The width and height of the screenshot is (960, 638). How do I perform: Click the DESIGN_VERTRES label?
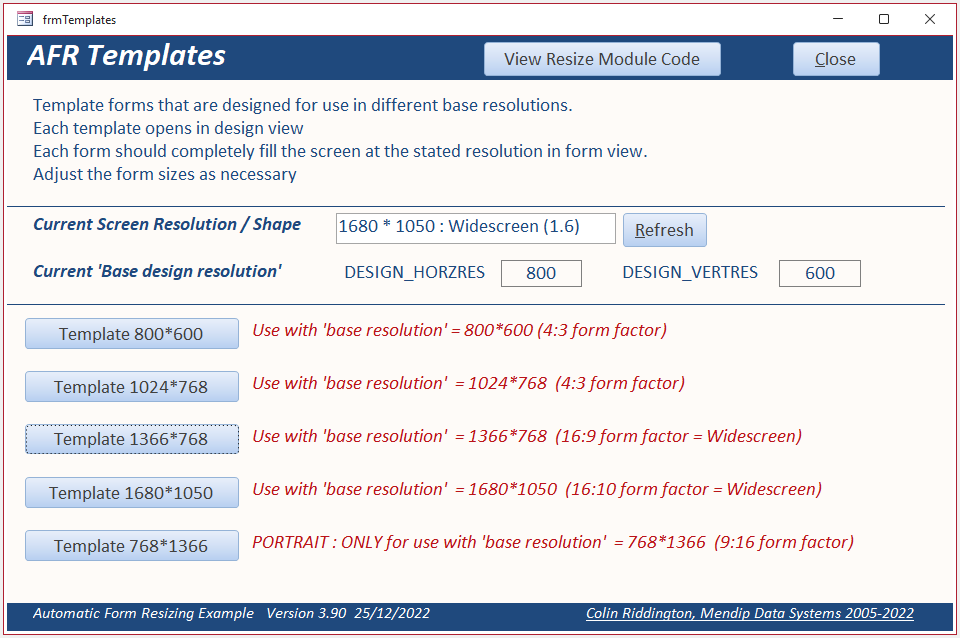click(690, 272)
